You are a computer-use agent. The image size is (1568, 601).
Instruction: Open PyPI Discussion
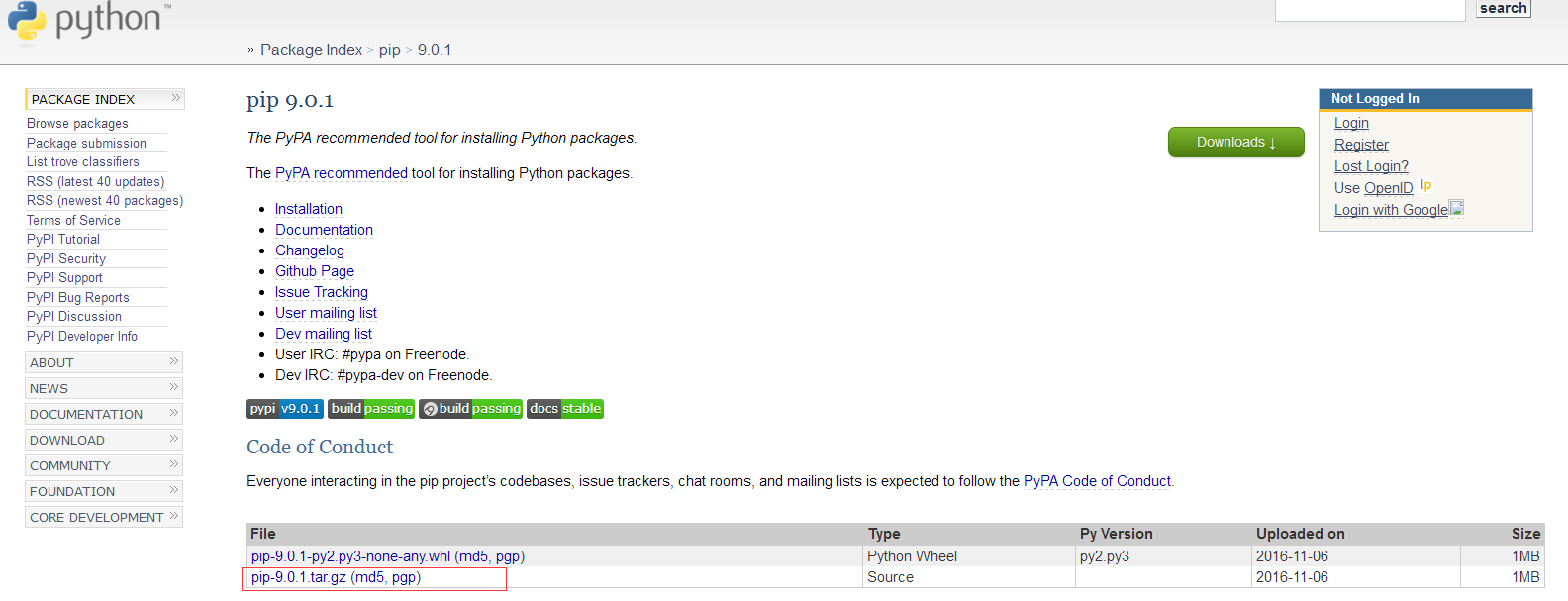(74, 317)
